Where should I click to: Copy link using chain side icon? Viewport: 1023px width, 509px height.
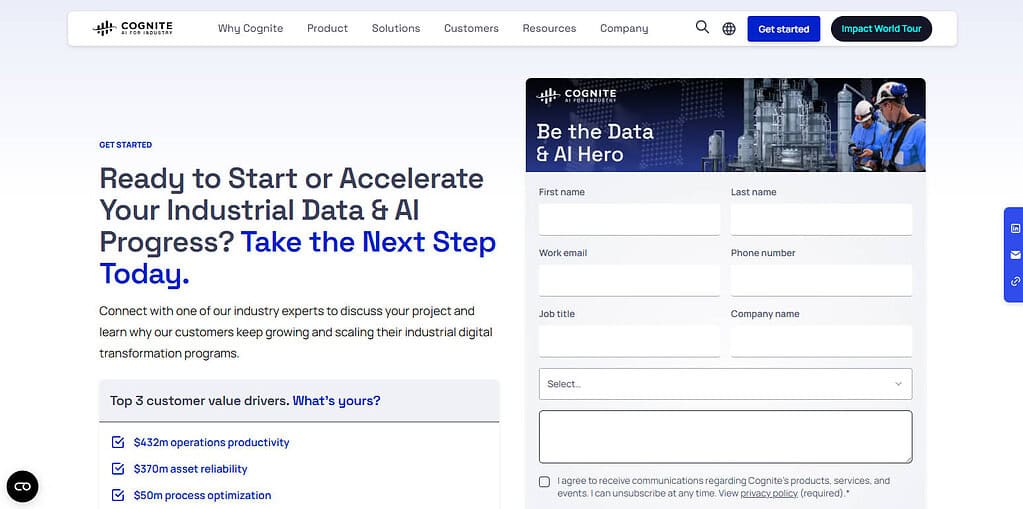click(1015, 281)
